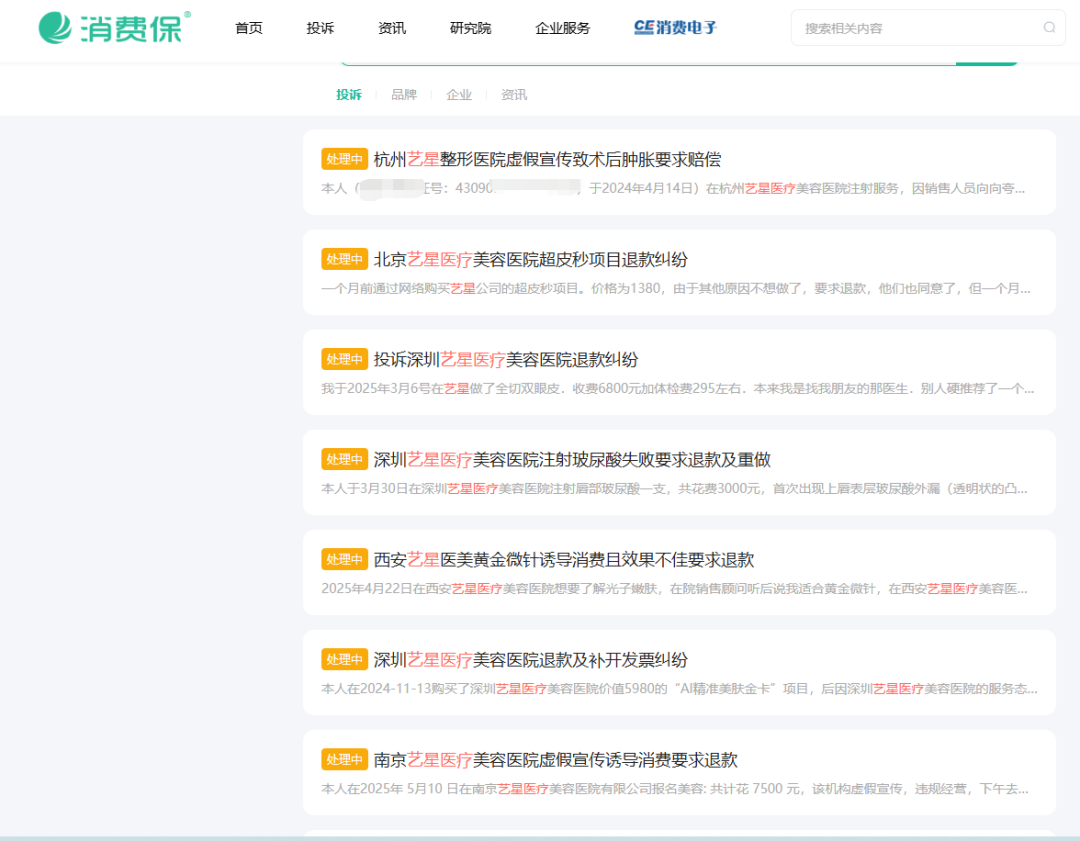
Task: Click the summary starting 2025年4月22日在西安
Action: click(674, 588)
